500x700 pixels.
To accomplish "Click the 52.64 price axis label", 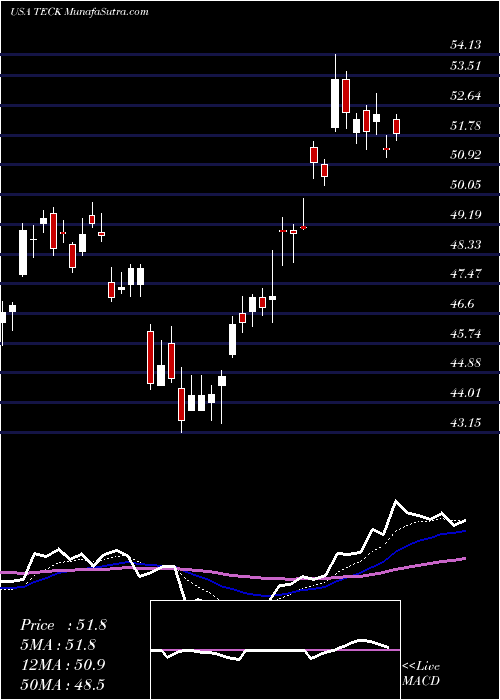I will click(466, 96).
